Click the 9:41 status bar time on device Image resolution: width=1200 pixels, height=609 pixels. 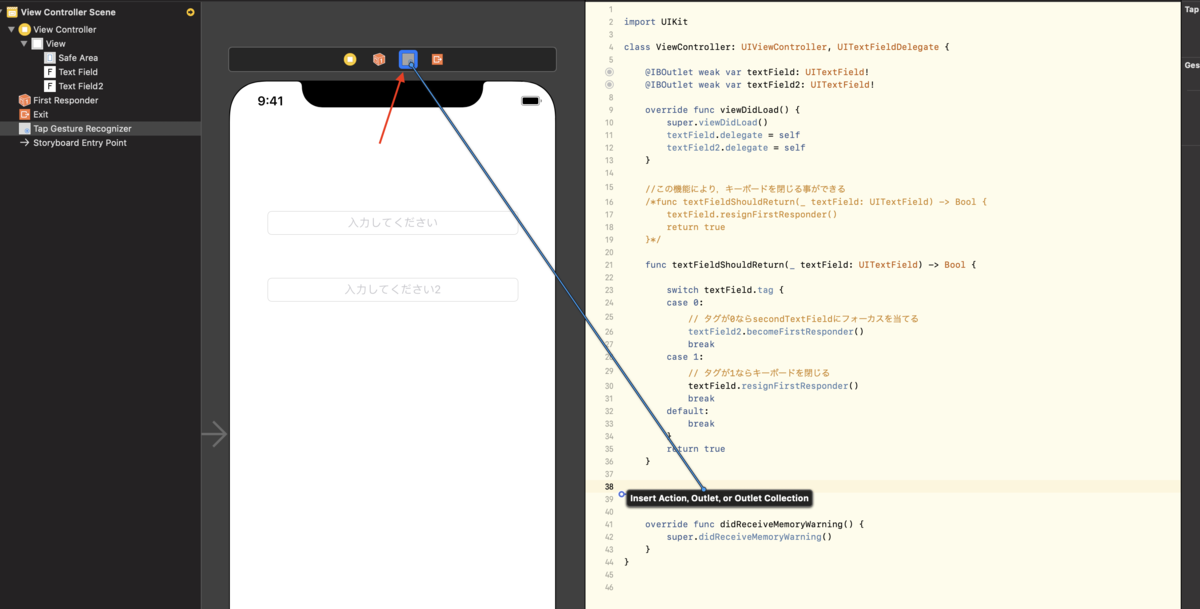(x=270, y=101)
